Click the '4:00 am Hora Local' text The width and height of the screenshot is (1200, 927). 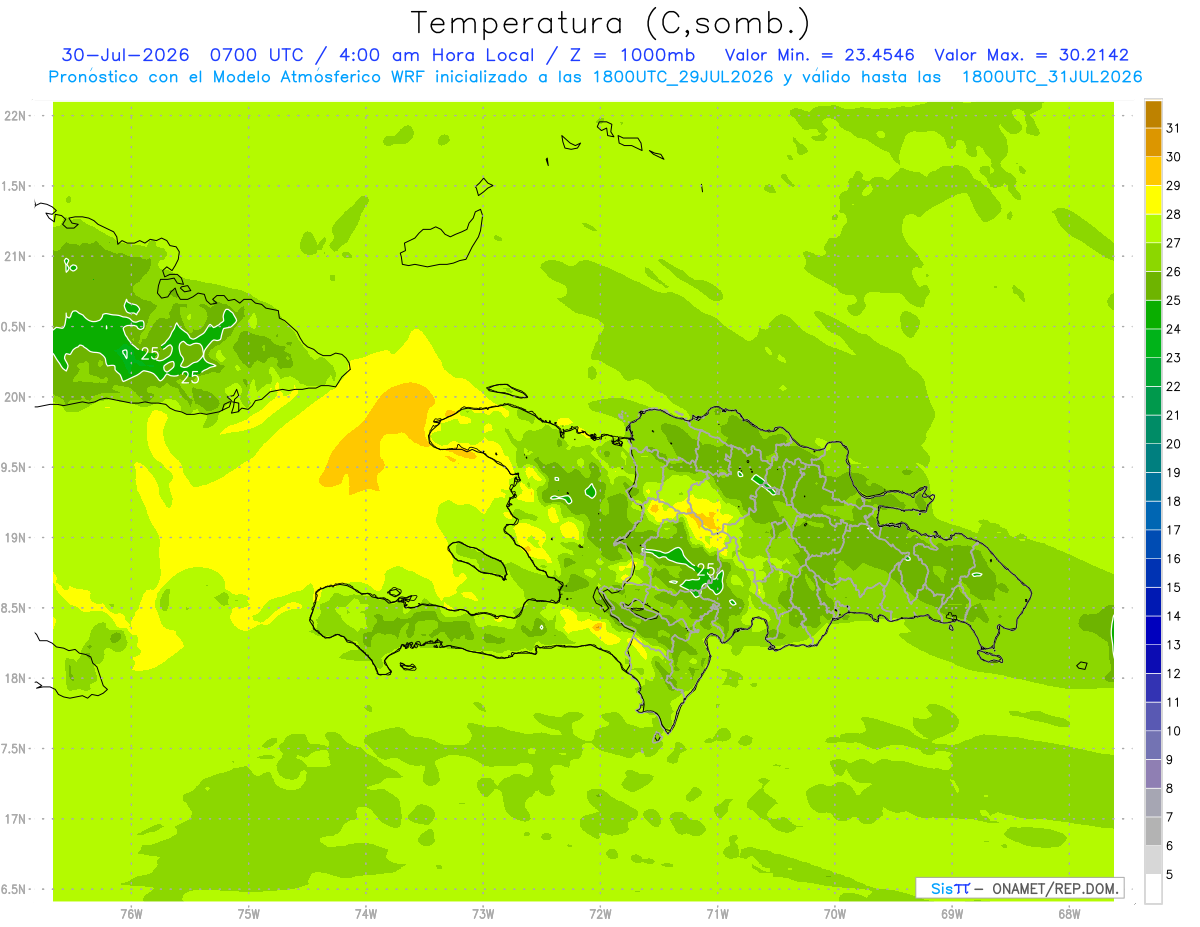pyautogui.click(x=436, y=55)
